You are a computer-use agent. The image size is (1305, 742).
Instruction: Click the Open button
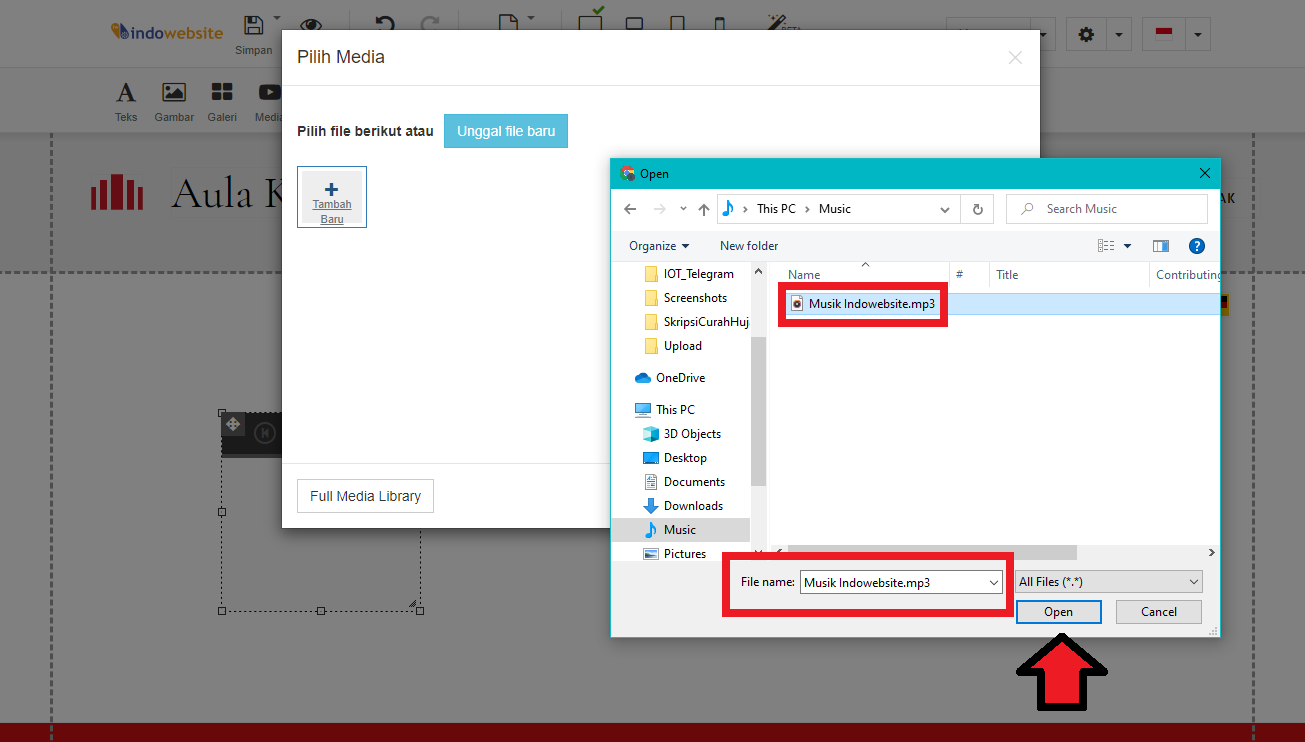[1058, 612]
